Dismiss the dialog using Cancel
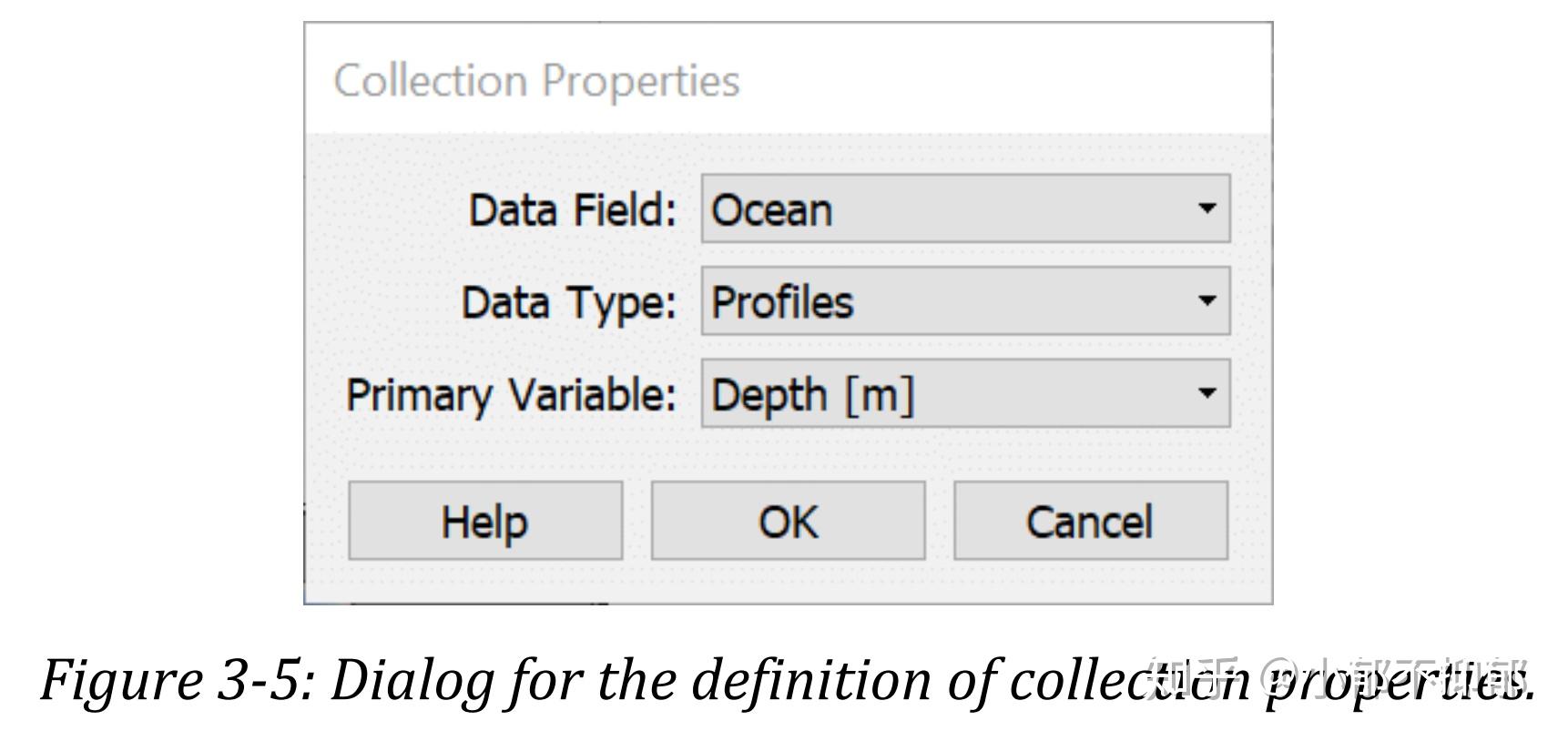This screenshot has height=741, width=1568. [1090, 521]
